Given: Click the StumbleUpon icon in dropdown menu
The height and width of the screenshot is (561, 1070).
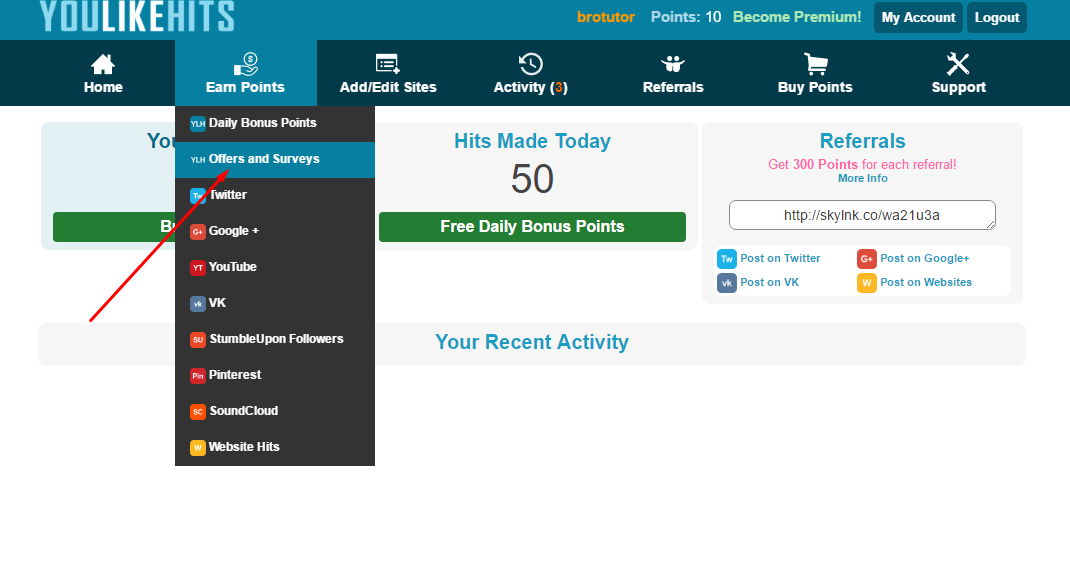Looking at the screenshot, I should [x=198, y=340].
